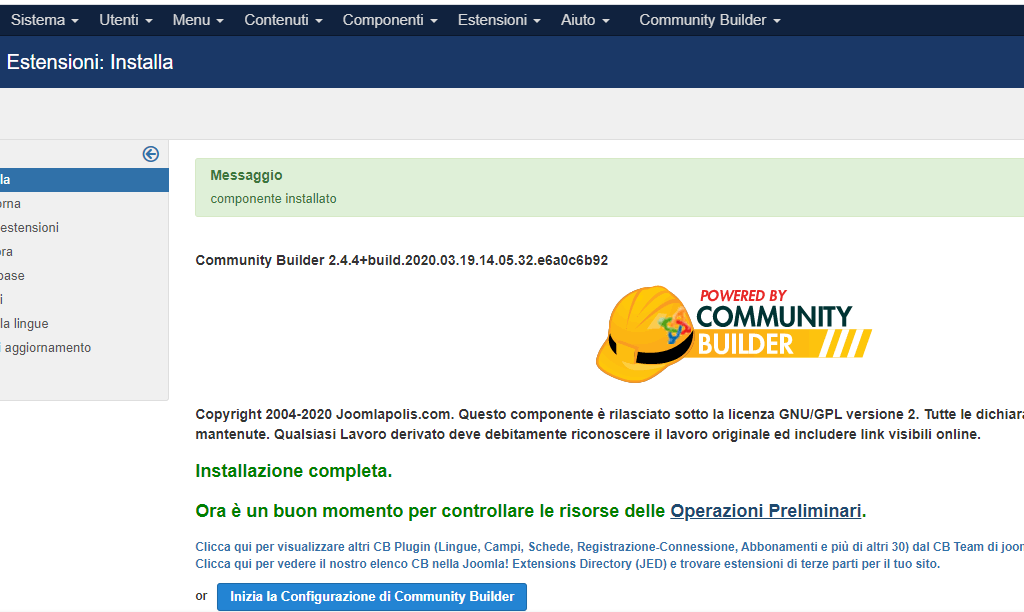Select the sidebar item ending in 'base'
Image resolution: width=1024 pixels, height=612 pixels.
[84, 276]
